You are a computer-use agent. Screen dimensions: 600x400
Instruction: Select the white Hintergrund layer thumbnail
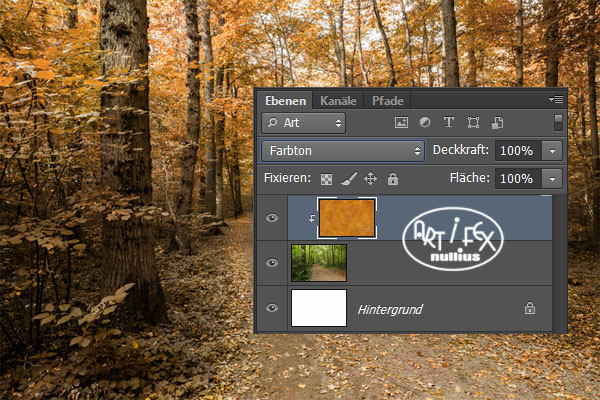click(x=319, y=308)
